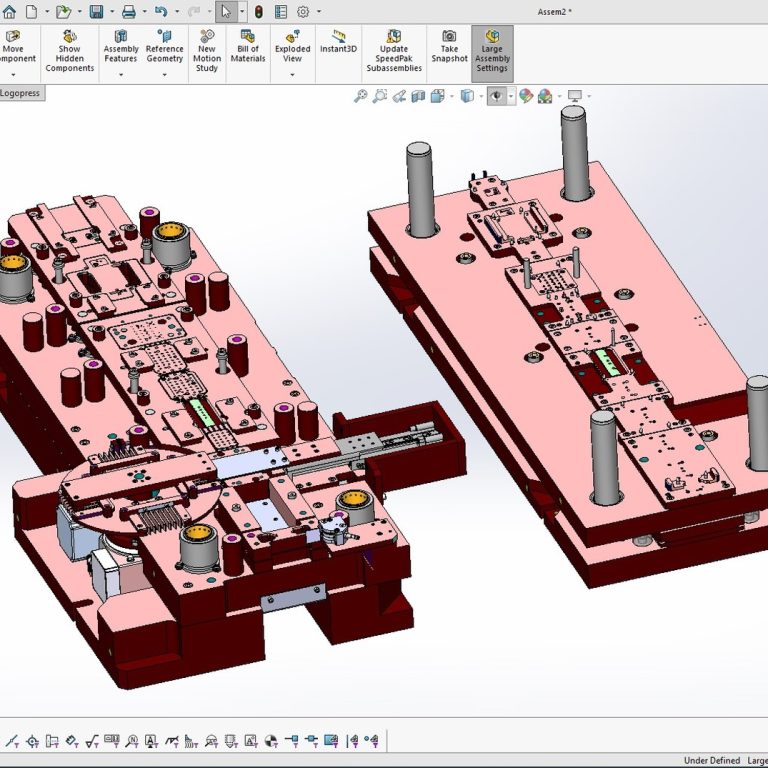
Task: Expand the Exploded View dropdown arrow
Action: 292,73
